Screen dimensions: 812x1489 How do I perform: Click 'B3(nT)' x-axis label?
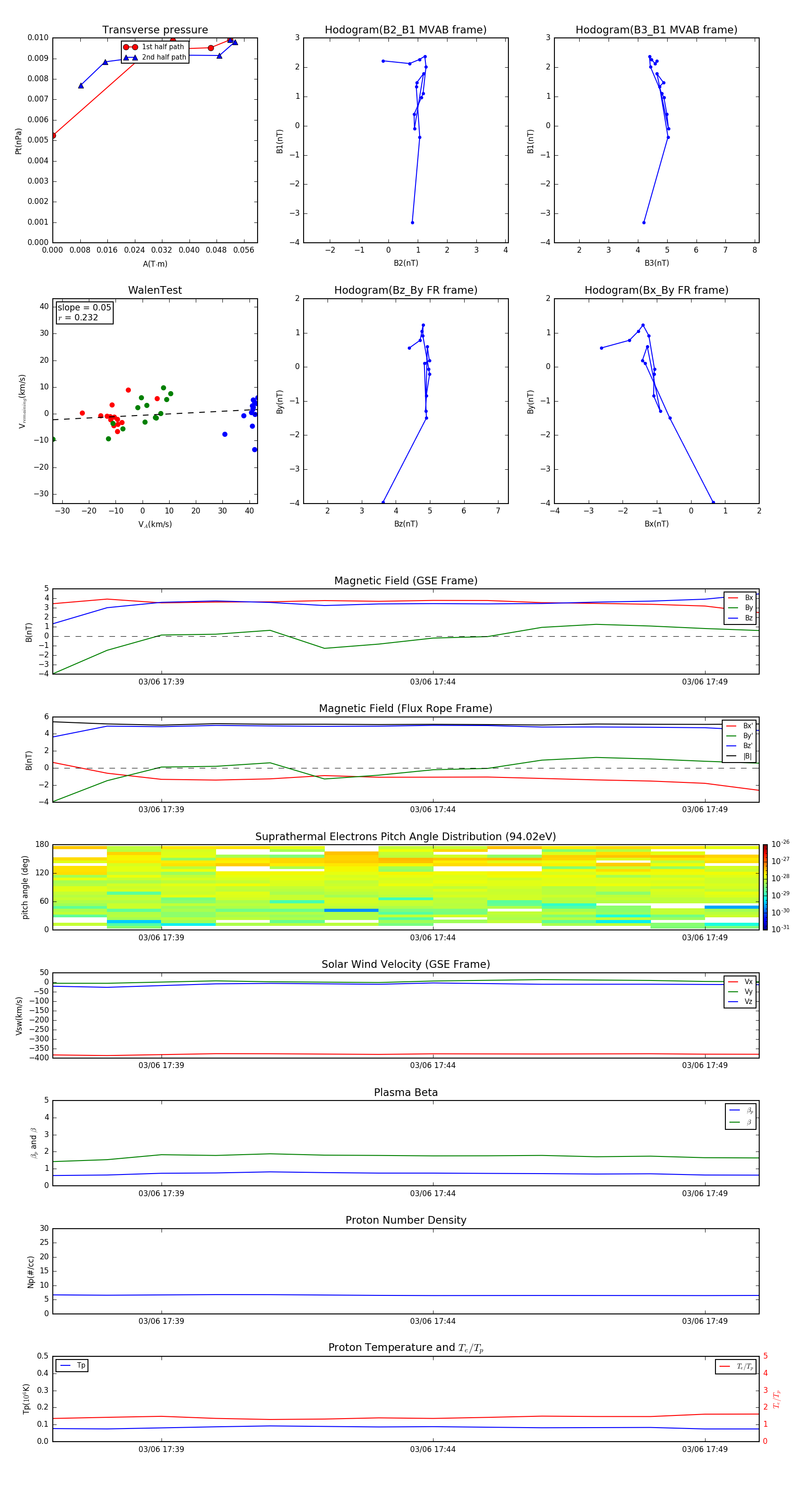click(656, 263)
